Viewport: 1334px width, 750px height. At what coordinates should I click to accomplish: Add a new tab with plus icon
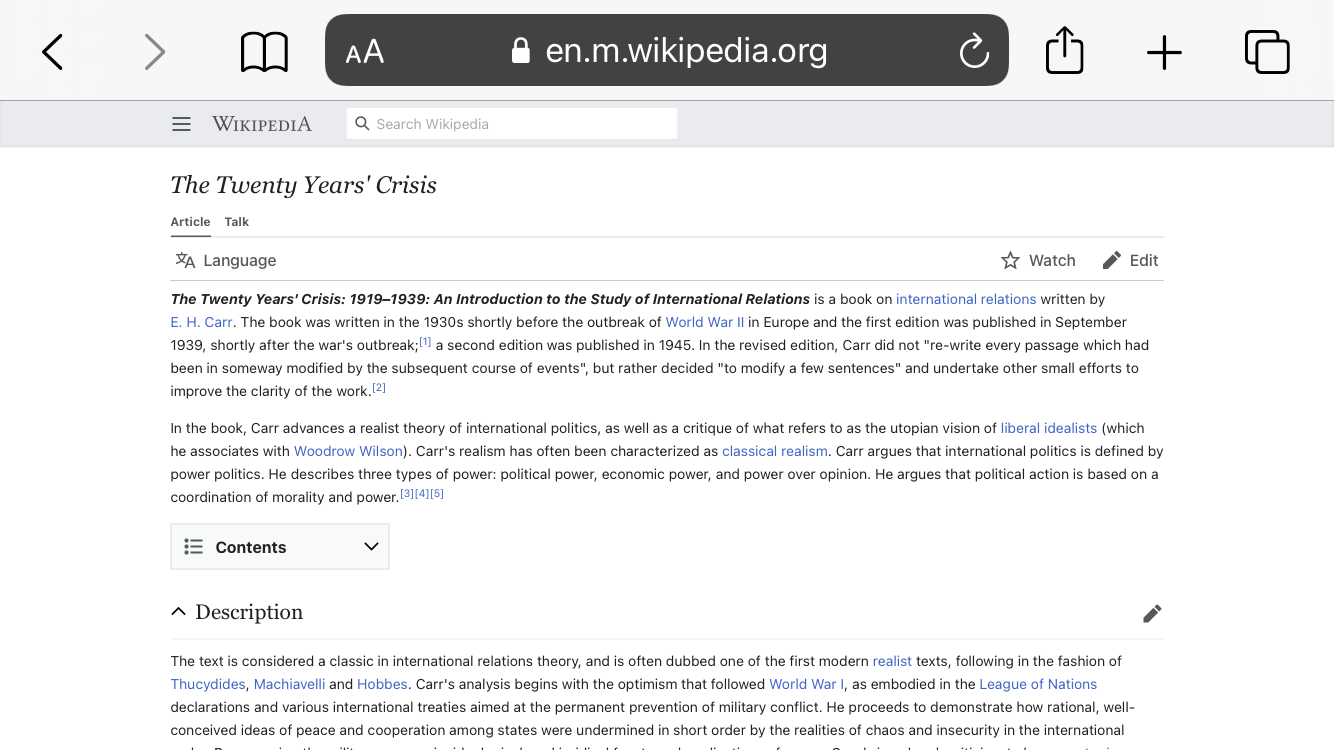[x=1164, y=52]
